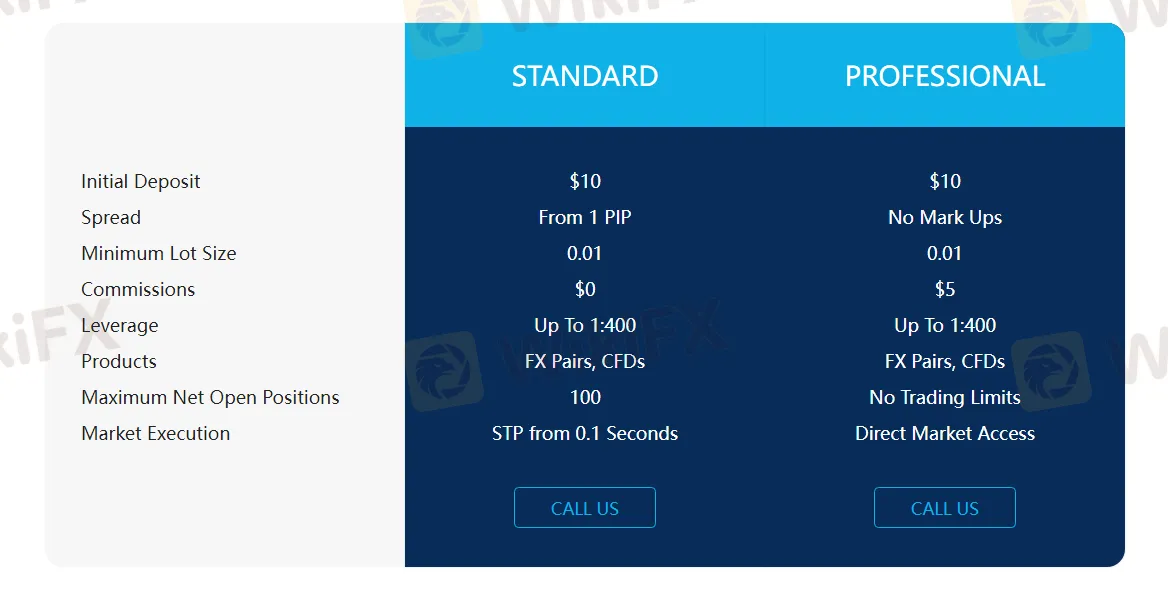Select the Leverage row label
The image size is (1168, 599).
[119, 325]
